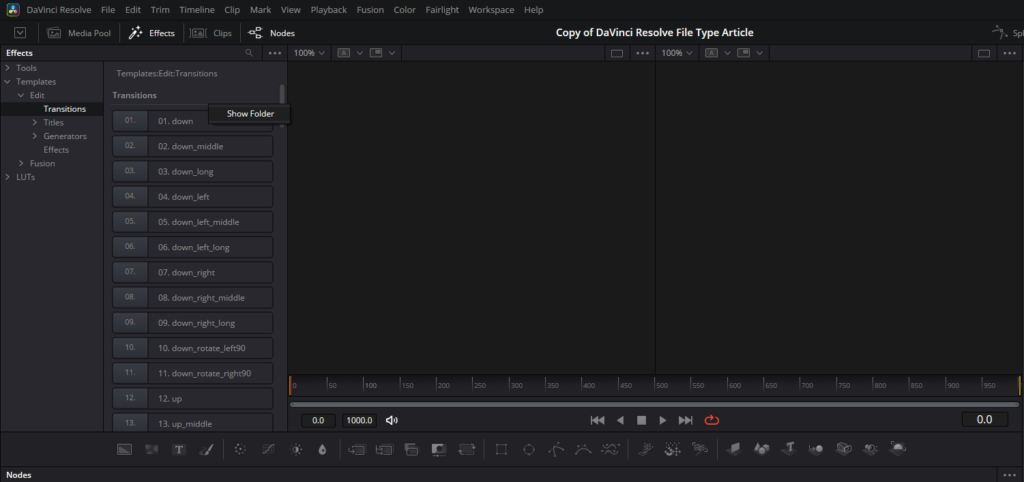Add an Image Plane 3D node
Screen dimensions: 1024x482
(x=733, y=449)
